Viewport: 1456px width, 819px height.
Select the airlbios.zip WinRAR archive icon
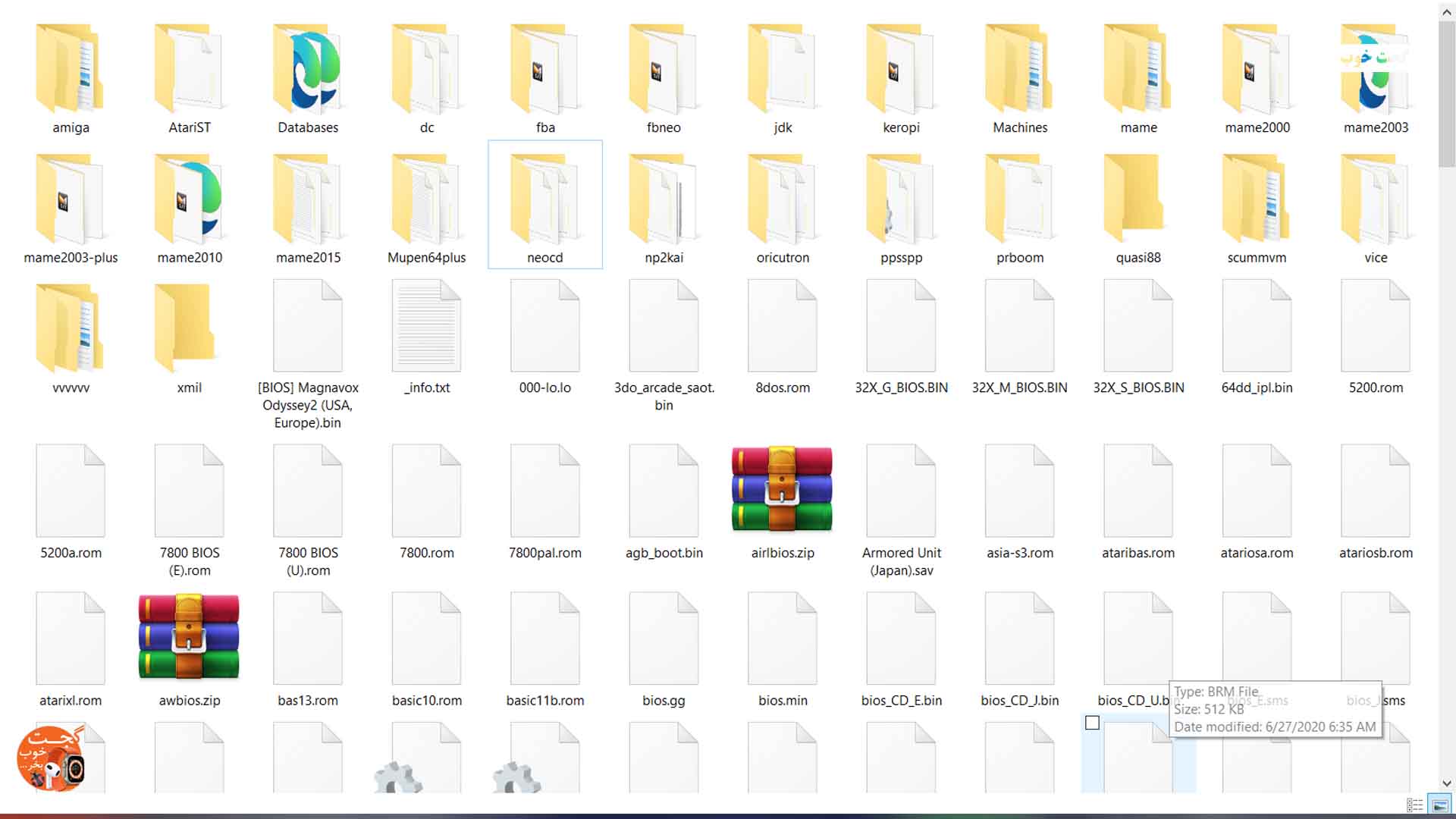(782, 489)
